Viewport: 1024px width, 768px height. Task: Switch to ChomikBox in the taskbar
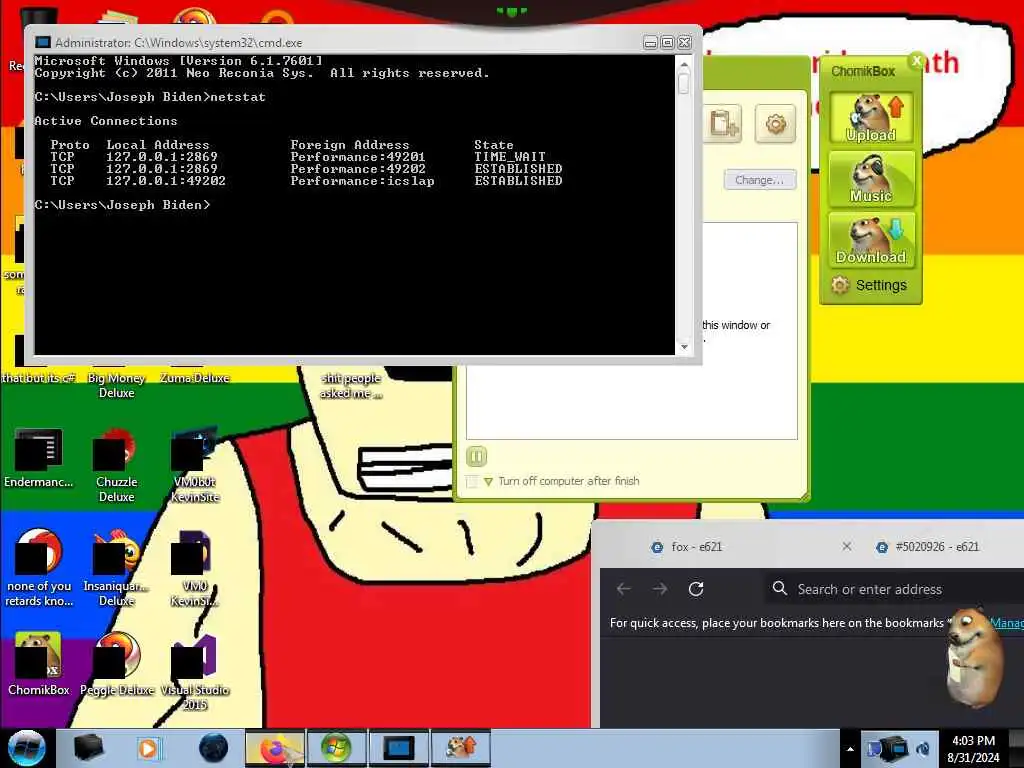point(460,748)
